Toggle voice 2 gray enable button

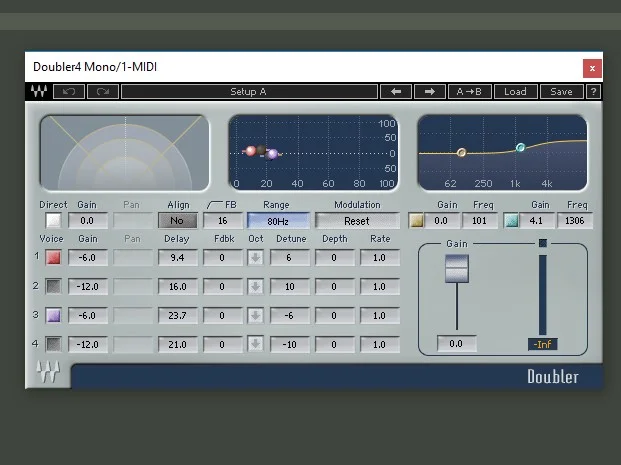click(x=53, y=286)
